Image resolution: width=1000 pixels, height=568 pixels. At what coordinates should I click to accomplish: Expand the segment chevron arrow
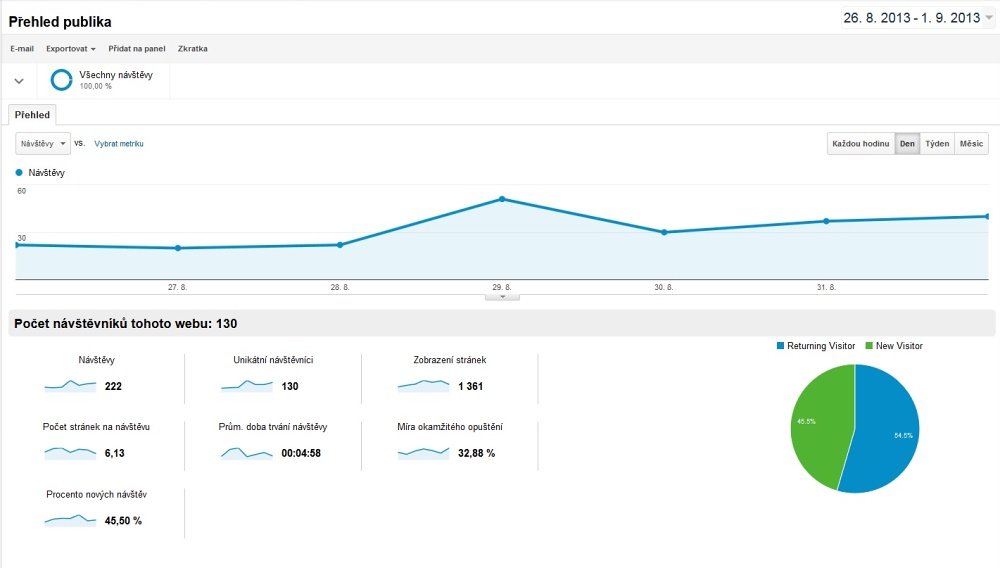coord(19,81)
